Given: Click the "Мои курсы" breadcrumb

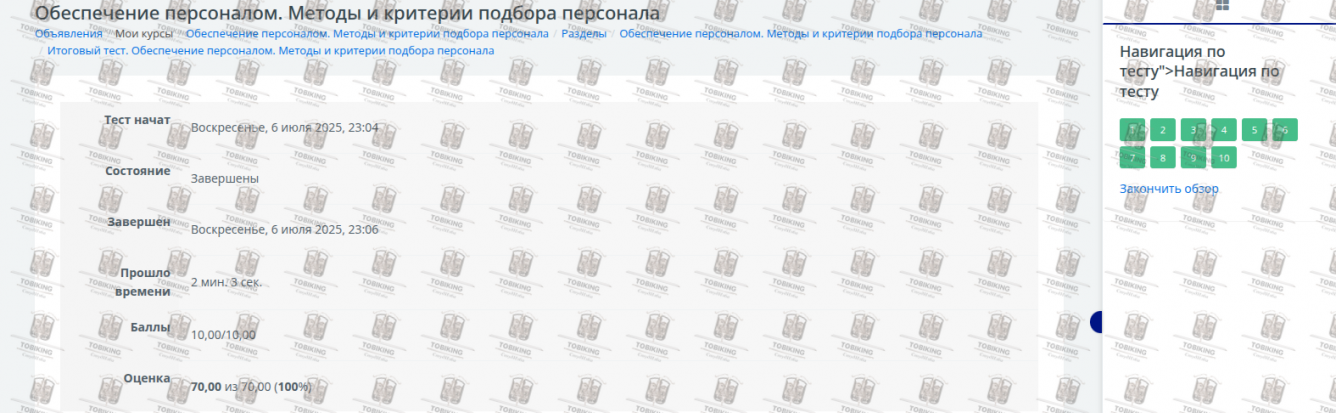Looking at the screenshot, I should tap(144, 34).
